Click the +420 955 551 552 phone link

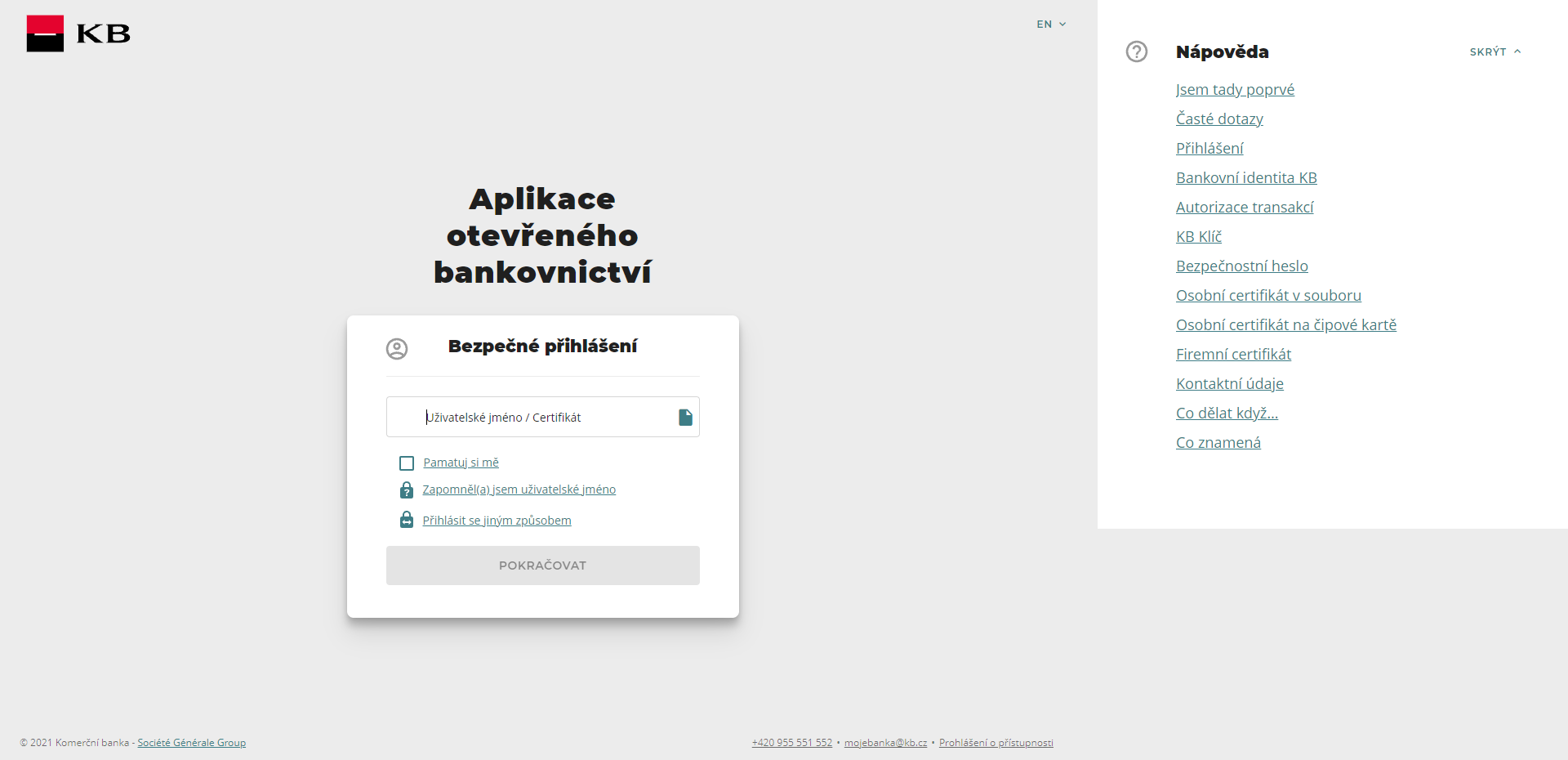(792, 743)
